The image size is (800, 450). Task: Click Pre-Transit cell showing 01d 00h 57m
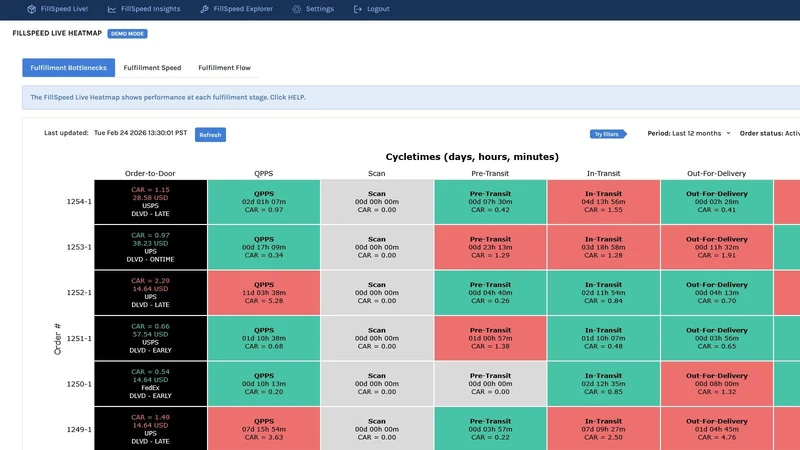(490, 338)
